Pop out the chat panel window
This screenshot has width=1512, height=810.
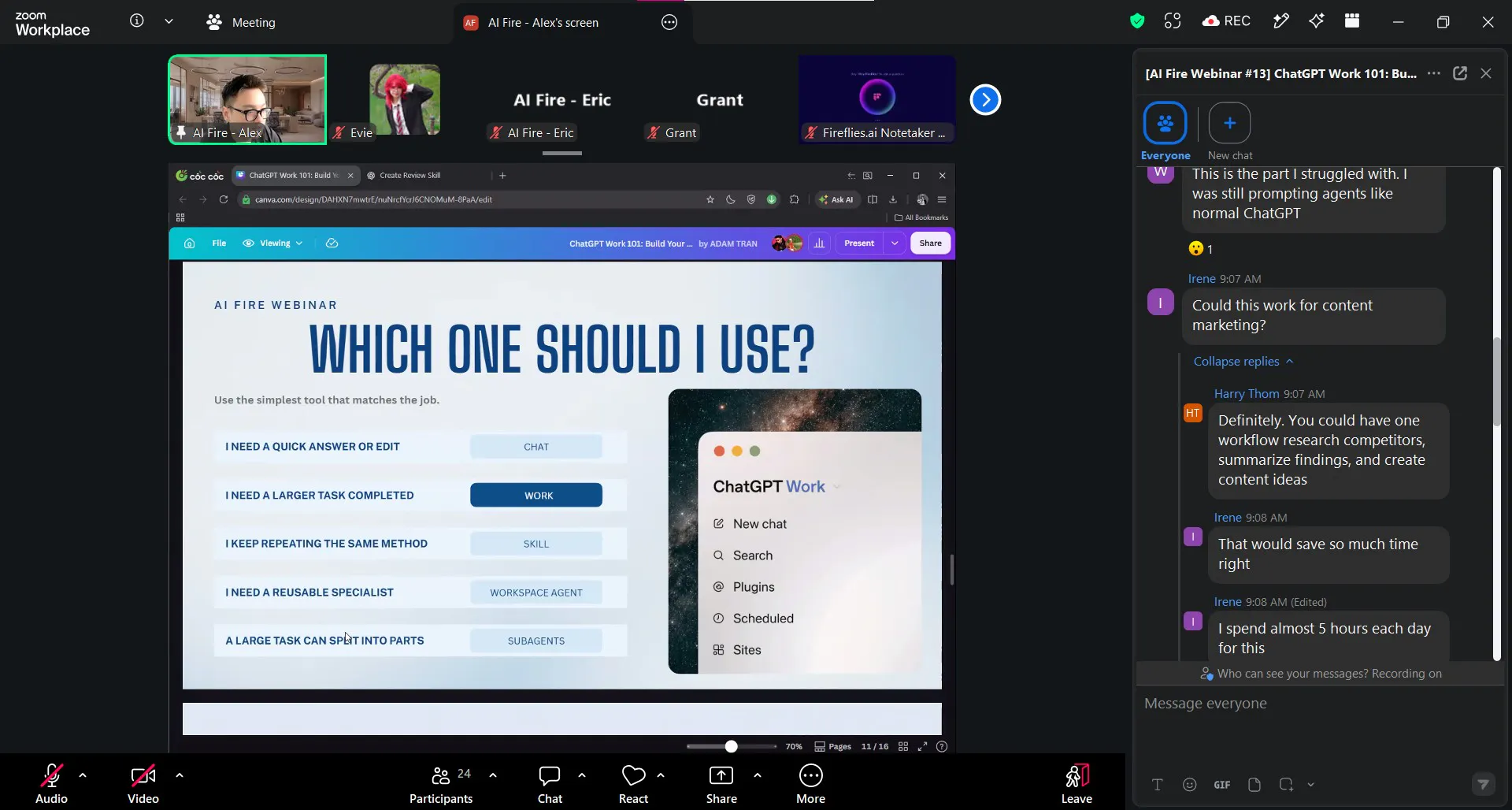(x=1460, y=73)
